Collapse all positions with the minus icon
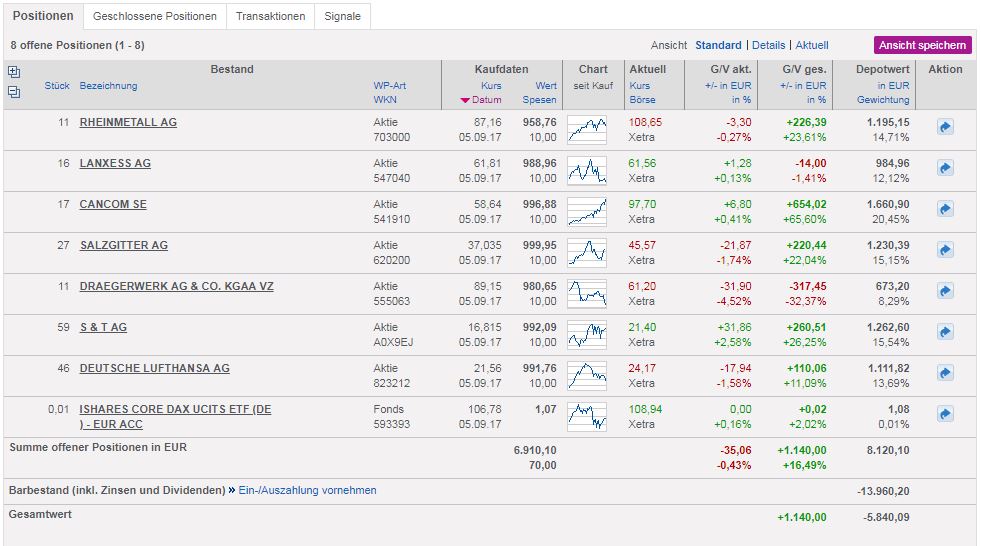Image resolution: width=981 pixels, height=546 pixels. pyautogui.click(x=13, y=92)
